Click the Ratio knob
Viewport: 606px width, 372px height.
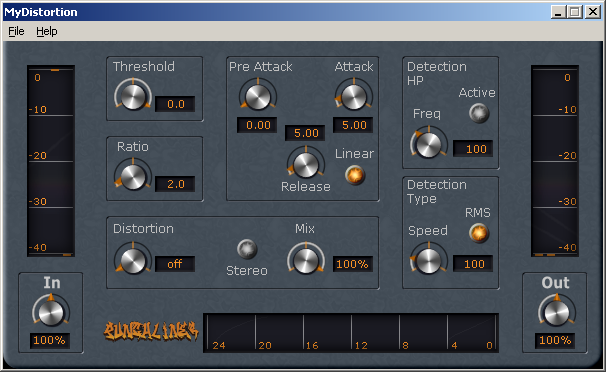point(133,177)
